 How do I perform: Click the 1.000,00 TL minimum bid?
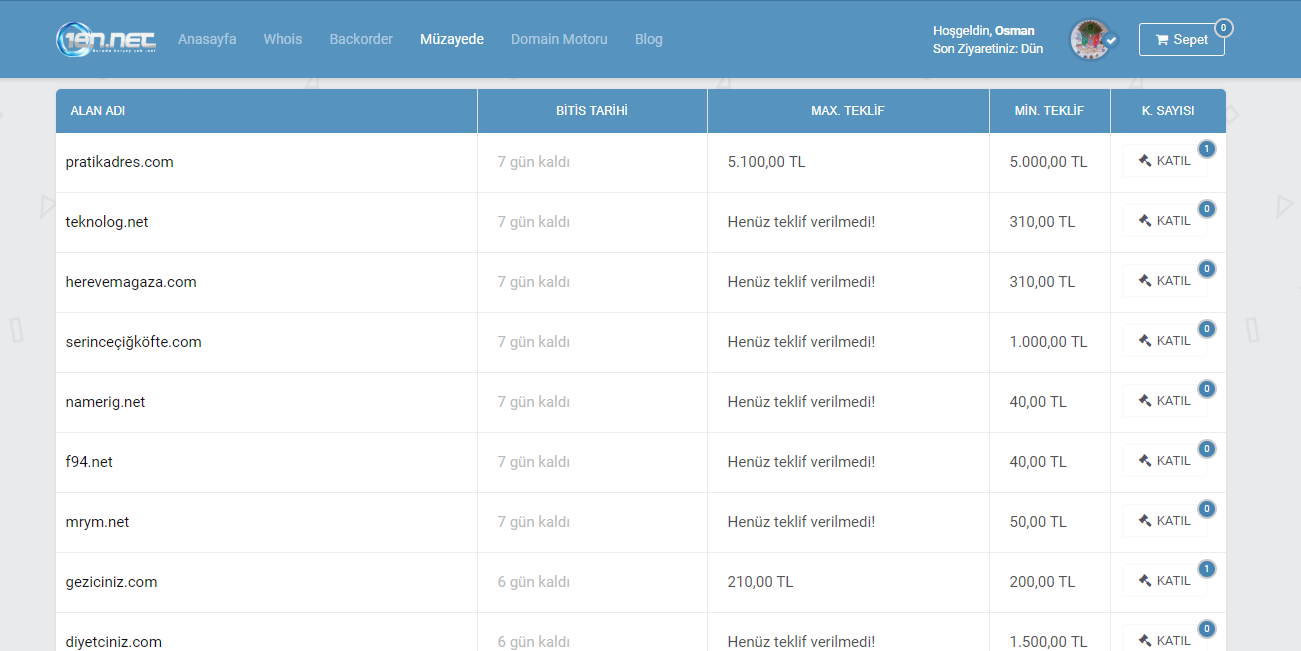(x=1048, y=342)
